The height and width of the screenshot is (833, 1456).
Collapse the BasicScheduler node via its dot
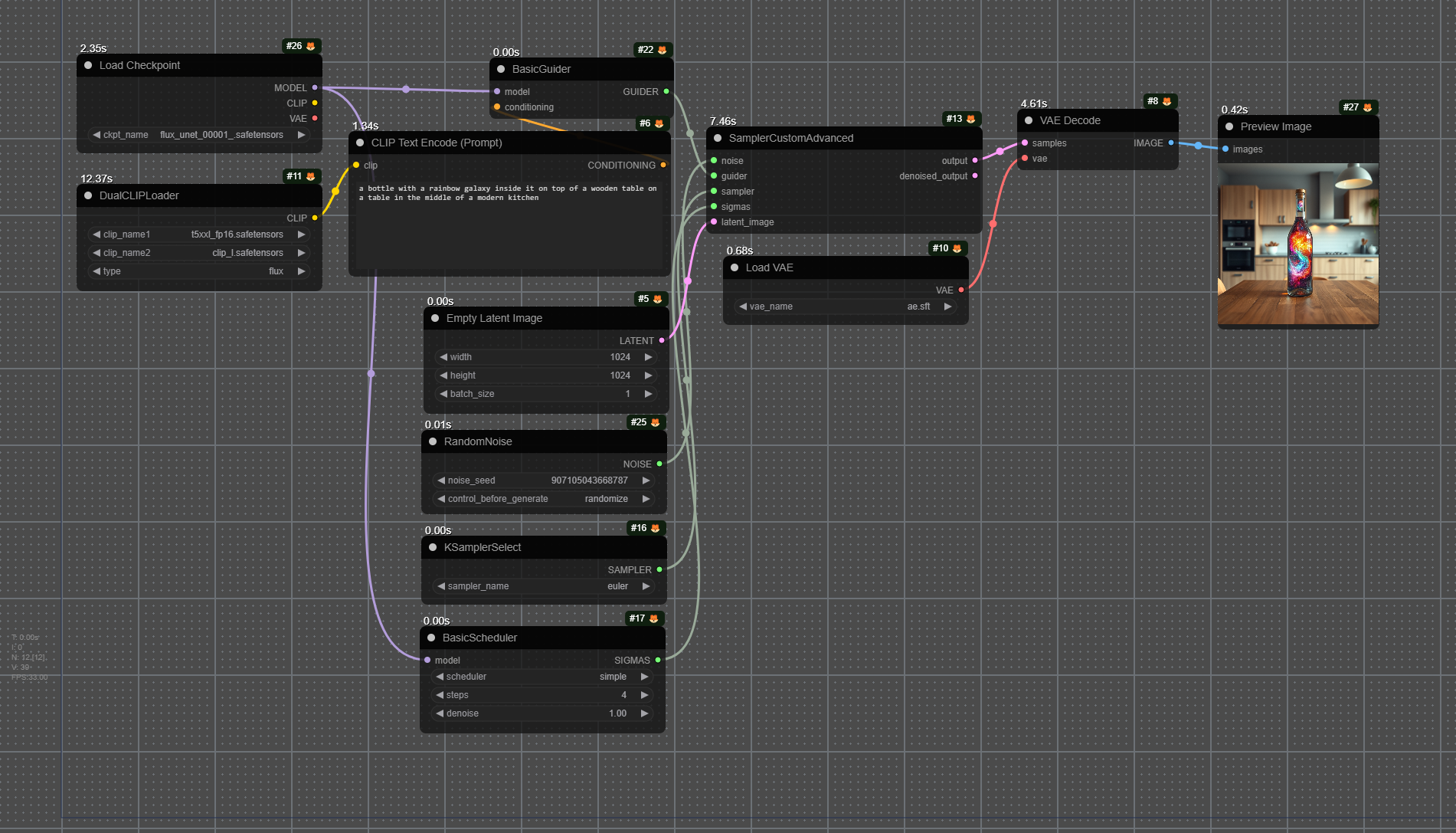(x=431, y=638)
